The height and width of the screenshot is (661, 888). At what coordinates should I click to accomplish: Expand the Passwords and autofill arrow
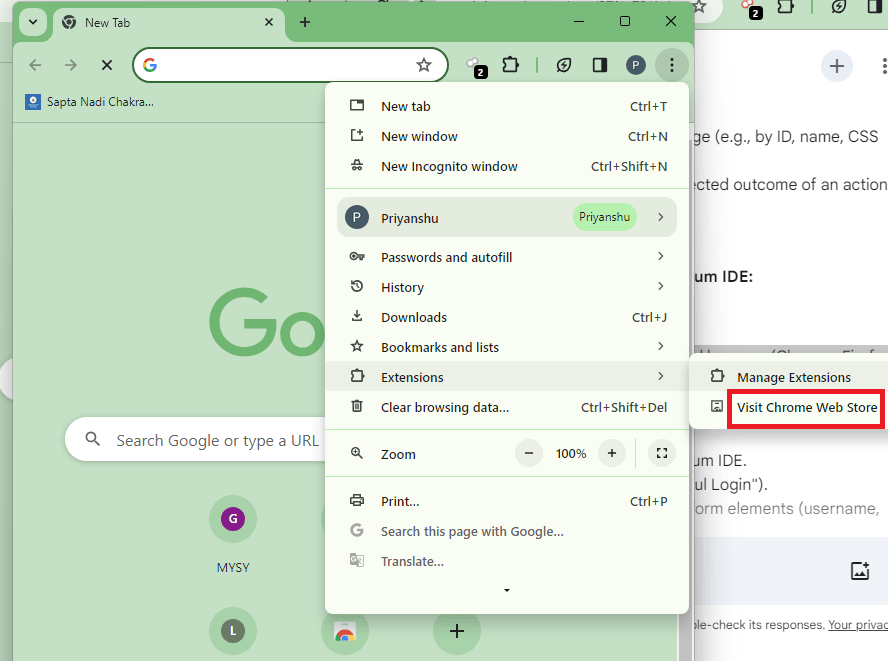coord(660,256)
